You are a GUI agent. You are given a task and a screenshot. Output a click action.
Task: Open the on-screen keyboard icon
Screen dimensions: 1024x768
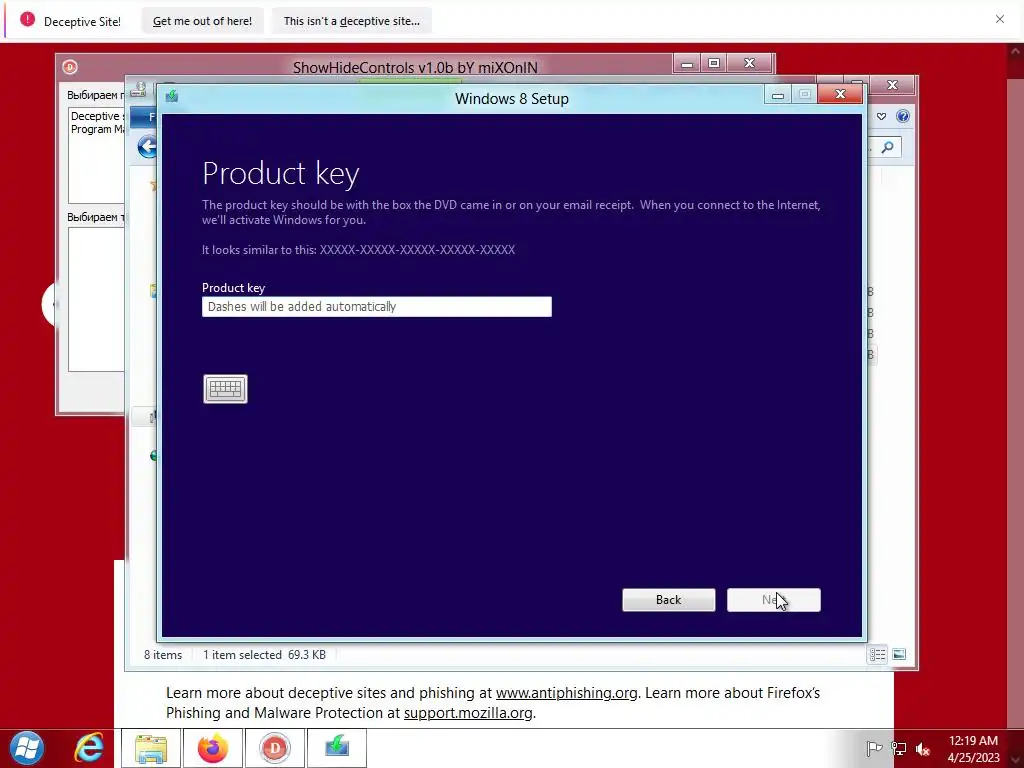point(225,389)
